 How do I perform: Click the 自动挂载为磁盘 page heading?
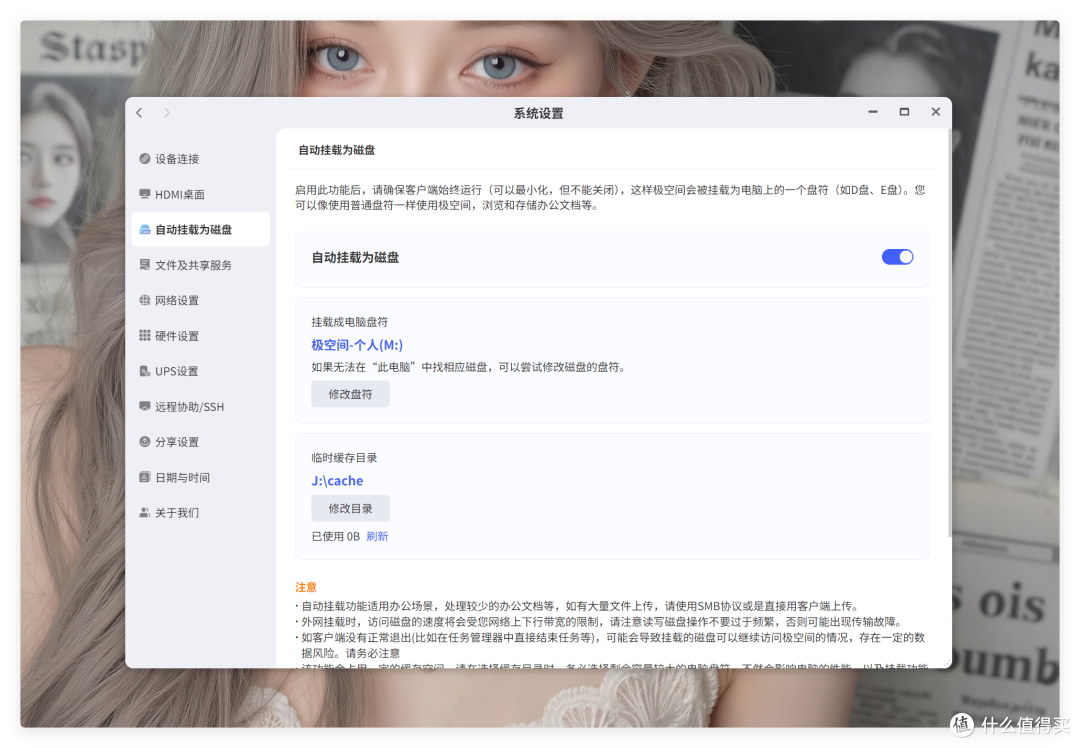point(336,149)
